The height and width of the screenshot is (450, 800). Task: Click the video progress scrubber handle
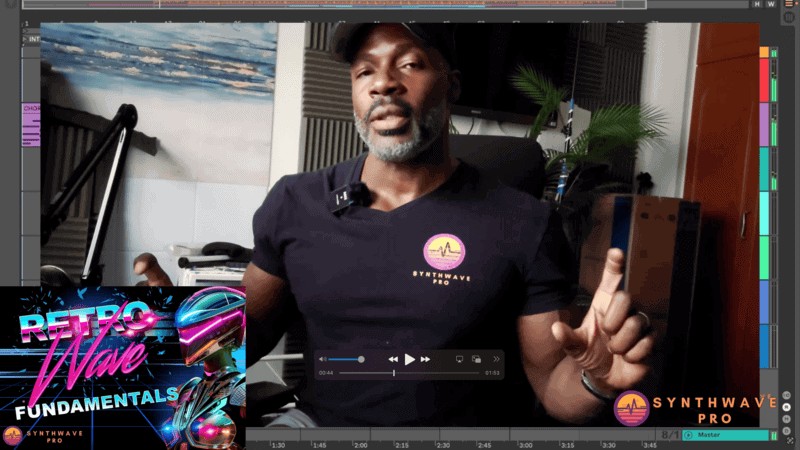pyautogui.click(x=394, y=373)
